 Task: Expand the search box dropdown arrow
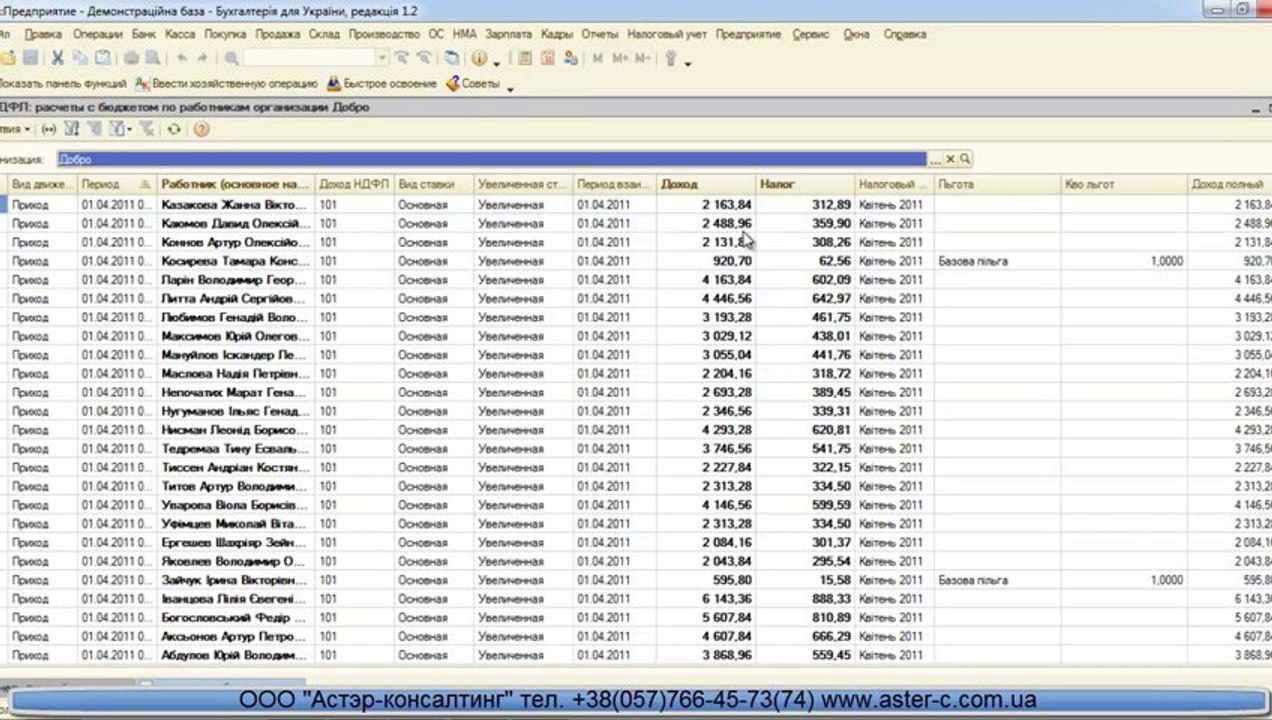pyautogui.click(x=384, y=58)
